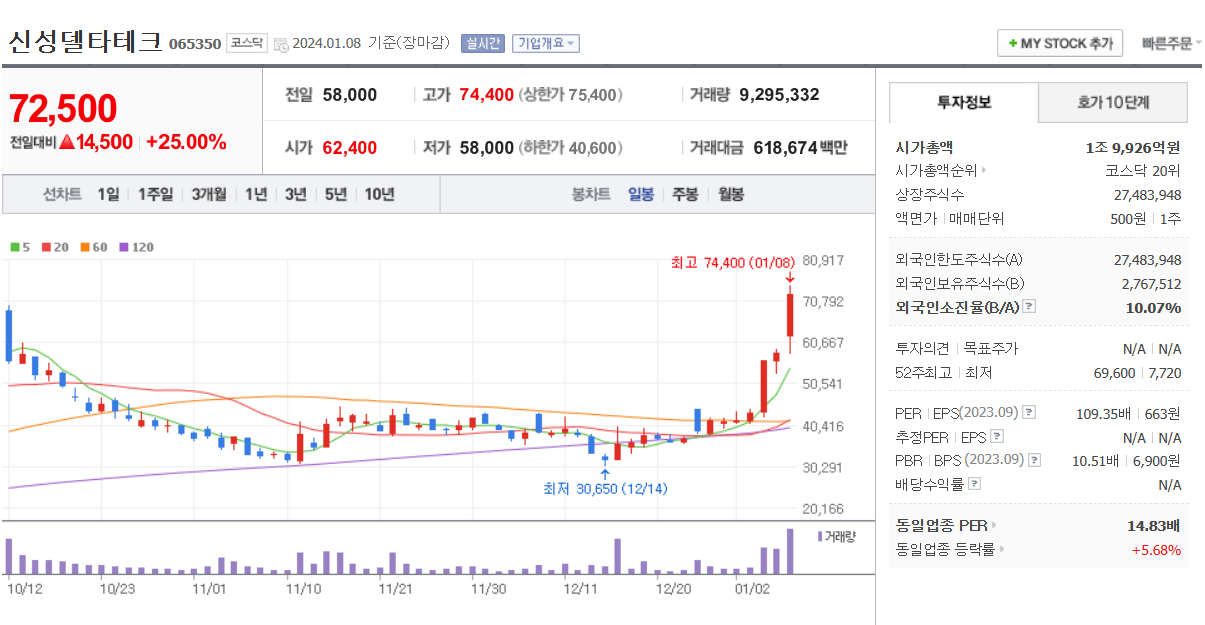The height and width of the screenshot is (625, 1205).
Task: Click the 하한가 40,600 text
Action: click(x=570, y=148)
